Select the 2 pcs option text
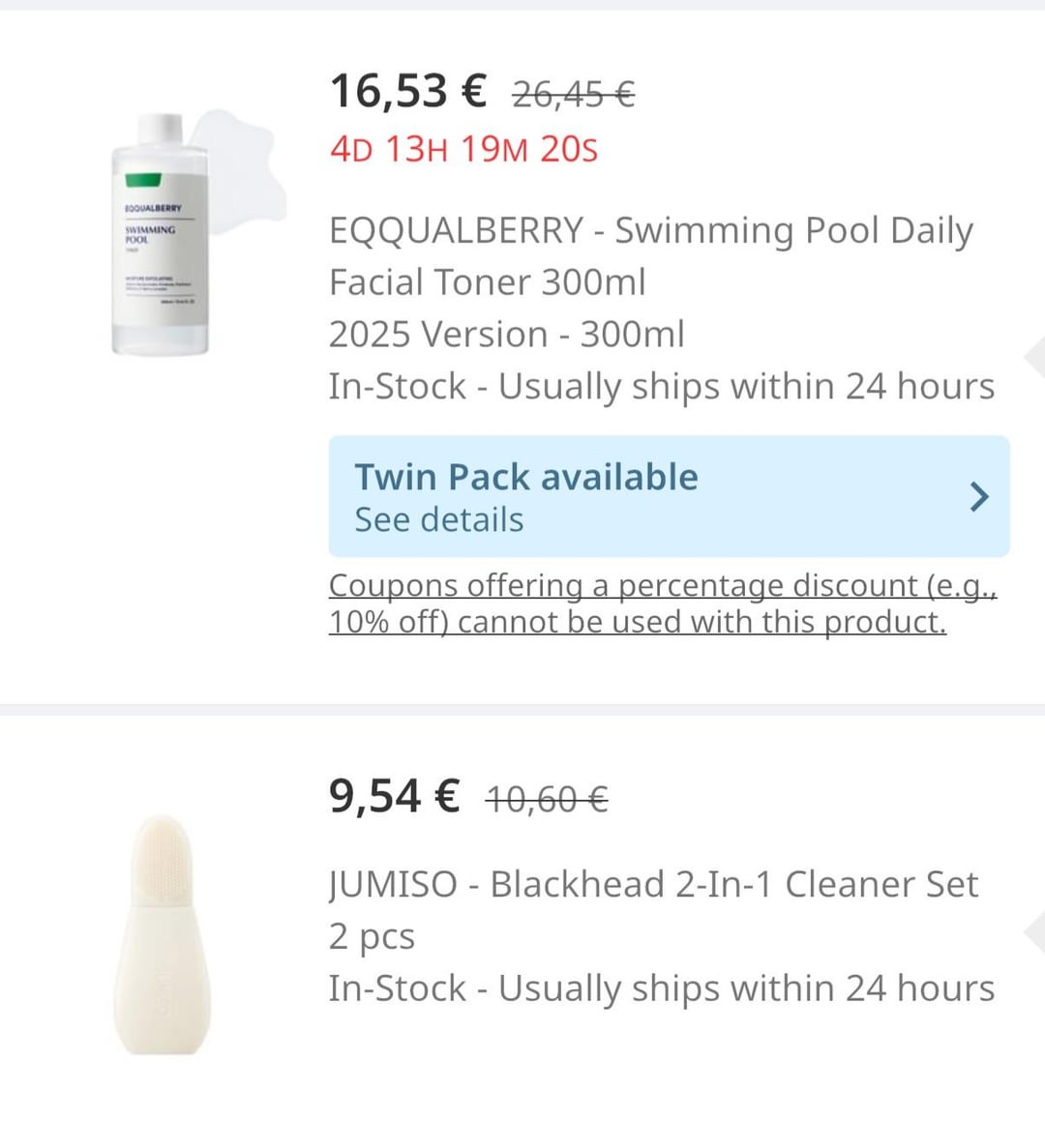Image resolution: width=1045 pixels, height=1148 pixels. 372,936
